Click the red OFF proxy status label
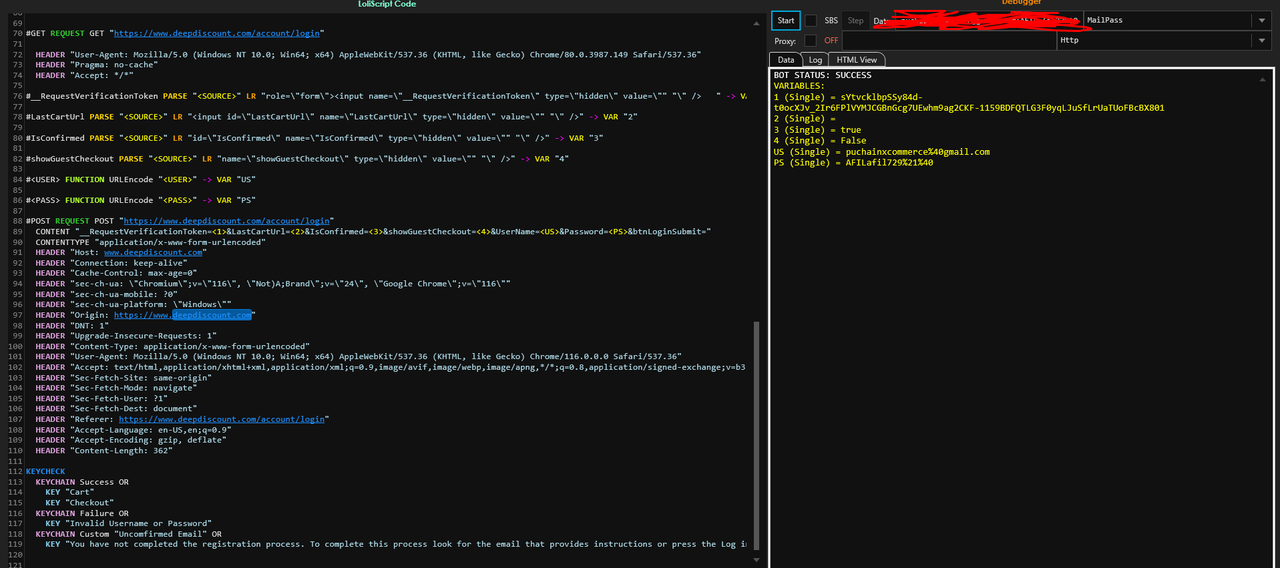This screenshot has width=1280, height=568. coord(831,41)
